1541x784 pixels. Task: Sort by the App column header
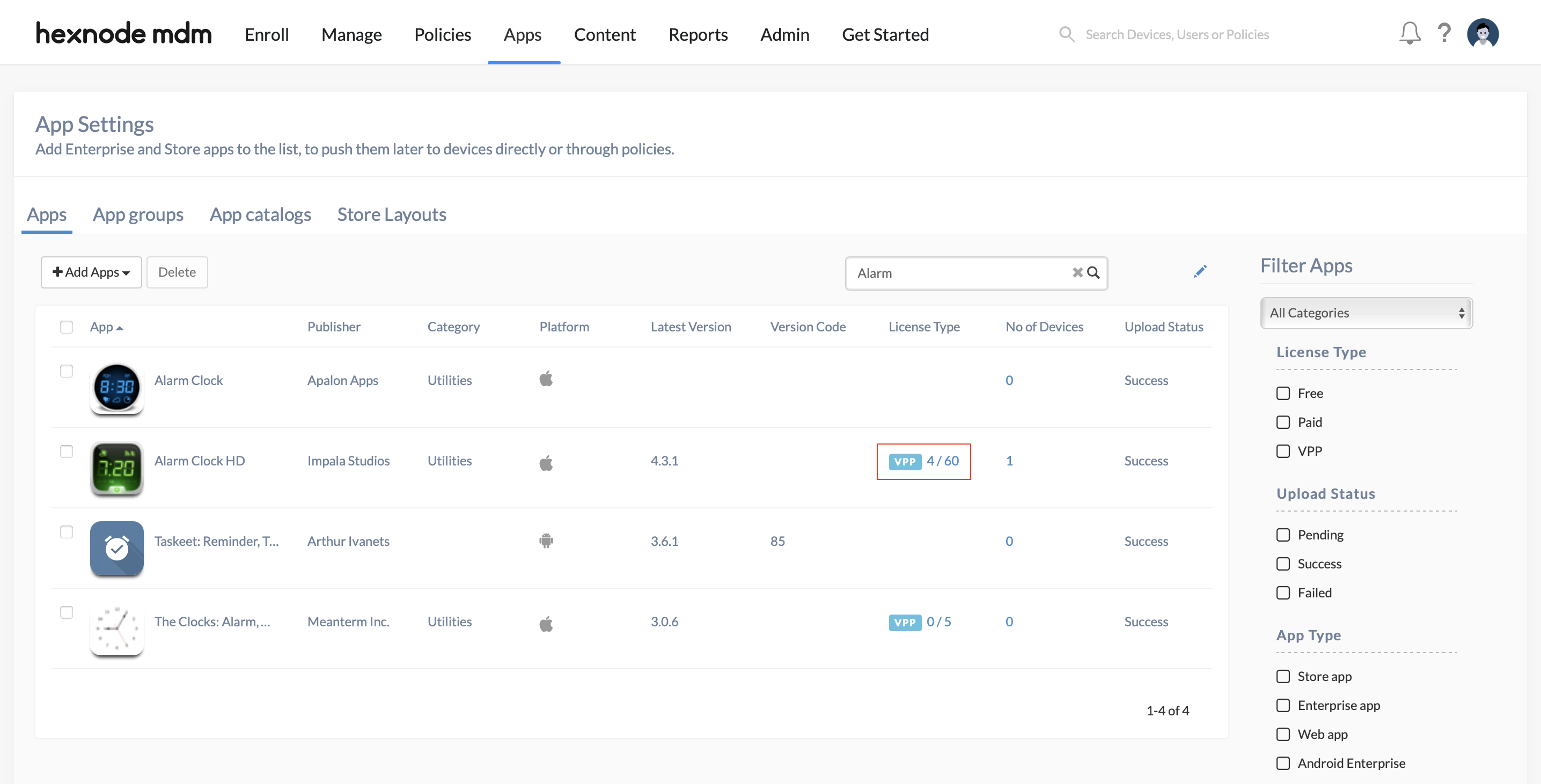point(106,327)
